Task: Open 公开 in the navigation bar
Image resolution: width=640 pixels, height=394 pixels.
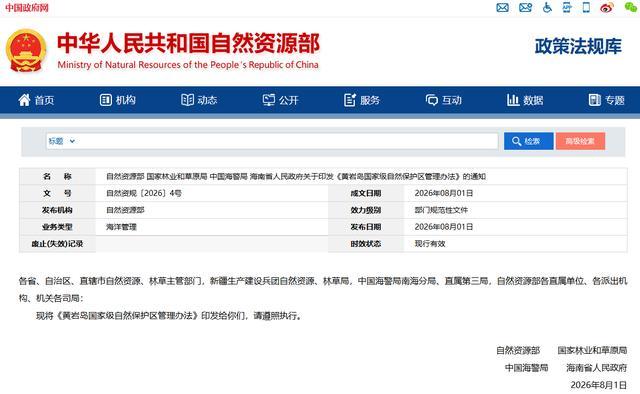Action: pos(289,100)
